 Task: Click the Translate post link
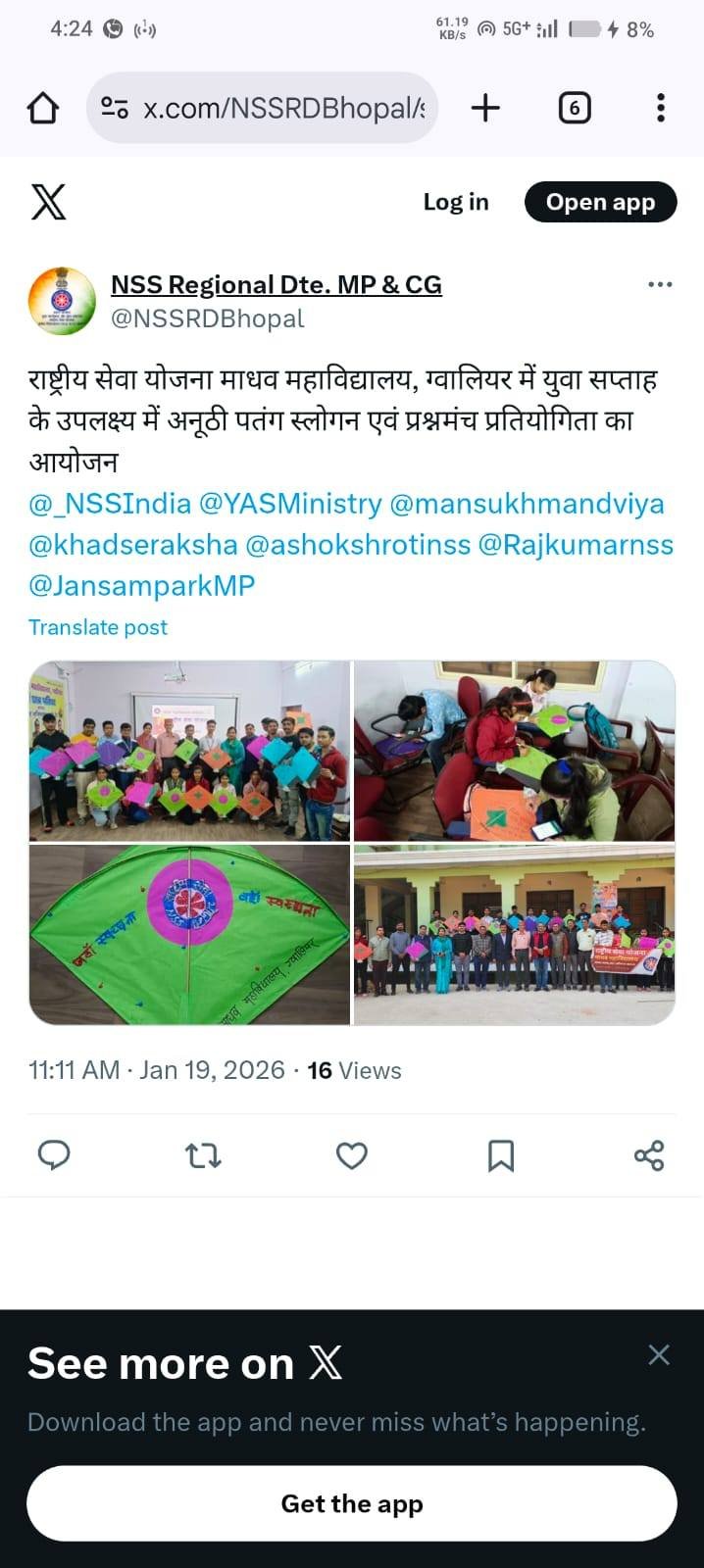coord(98,627)
